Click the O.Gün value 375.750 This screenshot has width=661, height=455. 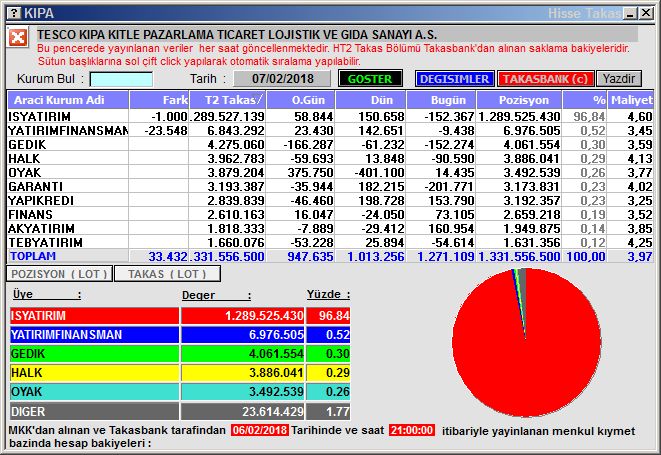(x=311, y=172)
